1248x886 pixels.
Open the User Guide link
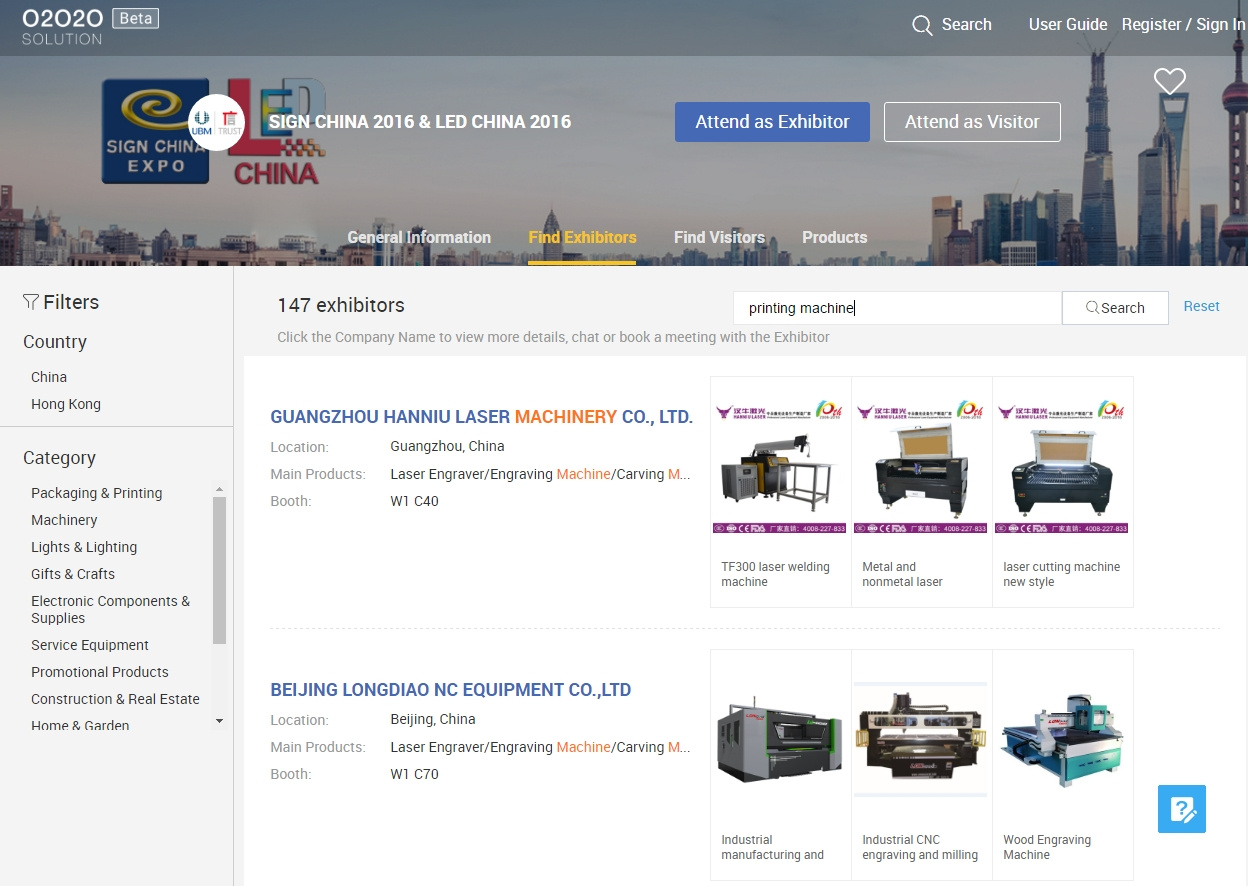pyautogui.click(x=1068, y=25)
